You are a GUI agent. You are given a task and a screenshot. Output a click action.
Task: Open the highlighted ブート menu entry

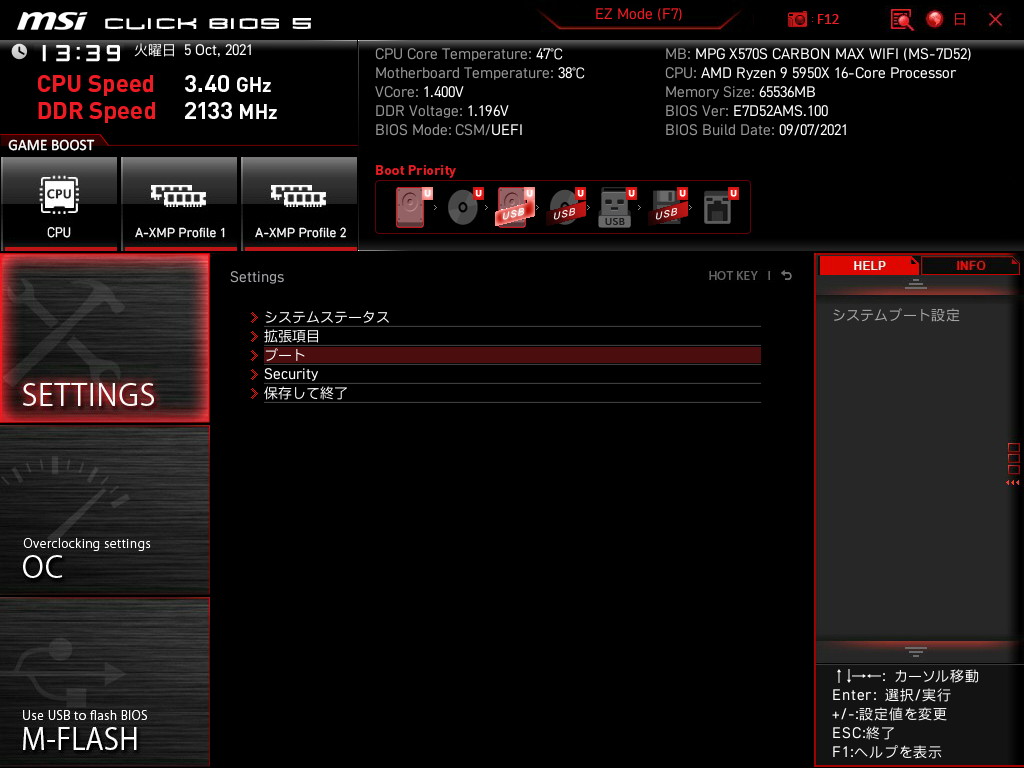tap(512, 355)
